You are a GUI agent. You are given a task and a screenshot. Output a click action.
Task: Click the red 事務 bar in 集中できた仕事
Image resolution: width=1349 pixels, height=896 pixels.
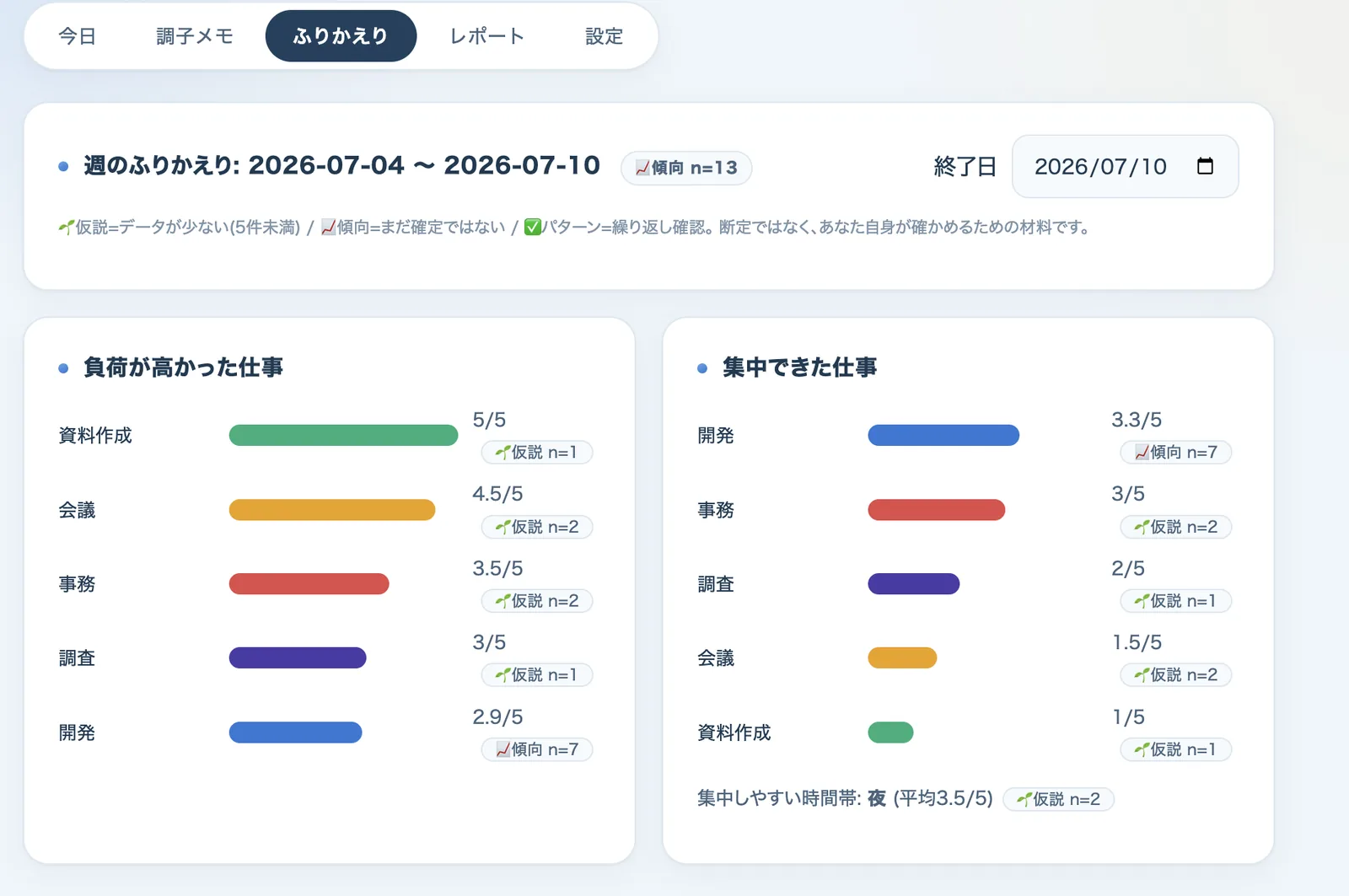[x=937, y=510]
